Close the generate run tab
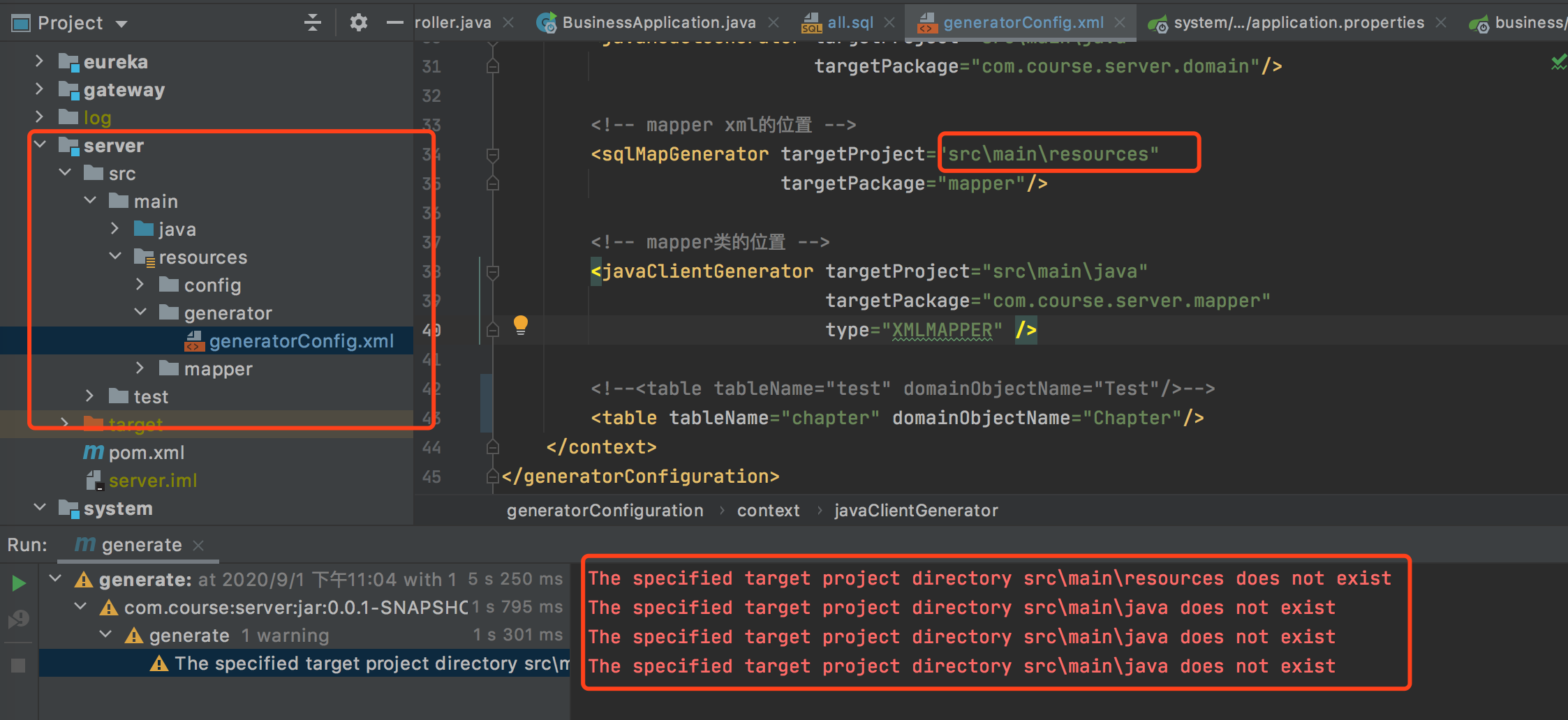The image size is (1568, 720). click(x=198, y=545)
